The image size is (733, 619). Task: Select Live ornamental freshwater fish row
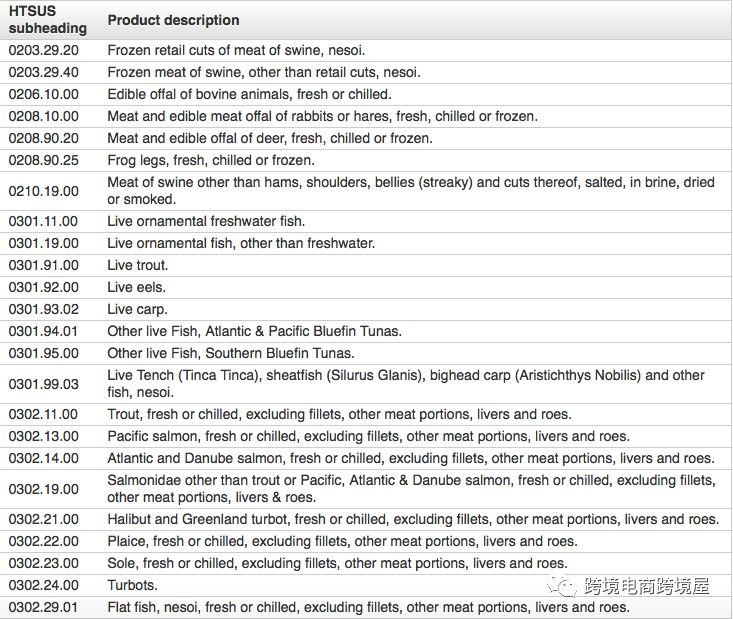(366, 222)
